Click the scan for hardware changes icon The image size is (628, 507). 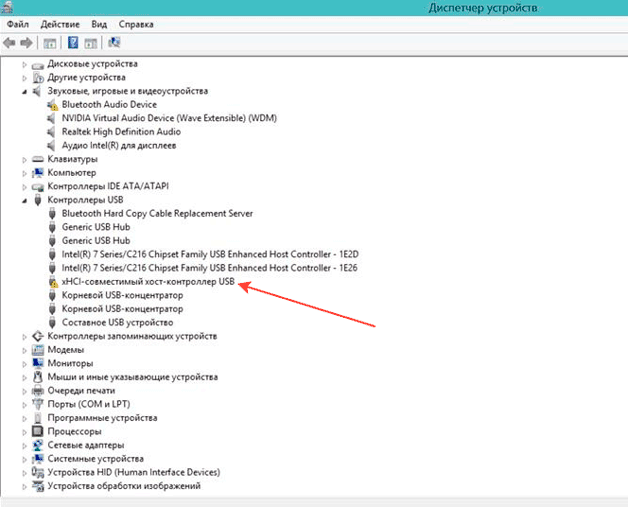114,43
